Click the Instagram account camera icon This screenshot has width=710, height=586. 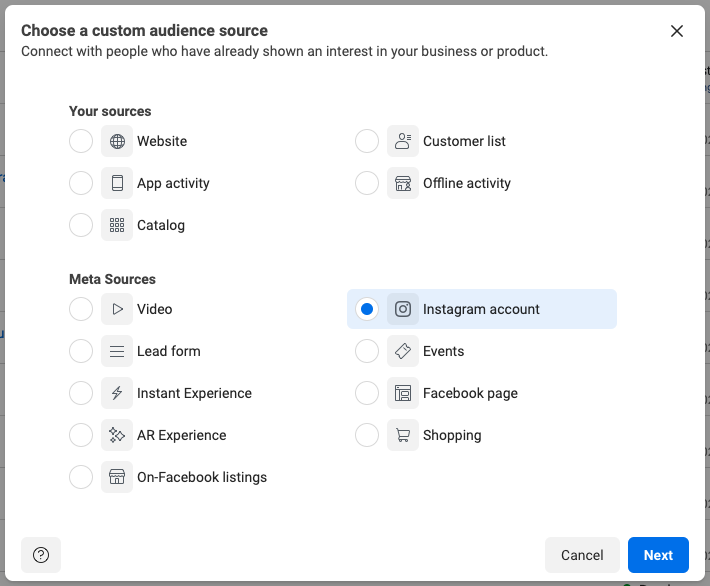coord(403,309)
